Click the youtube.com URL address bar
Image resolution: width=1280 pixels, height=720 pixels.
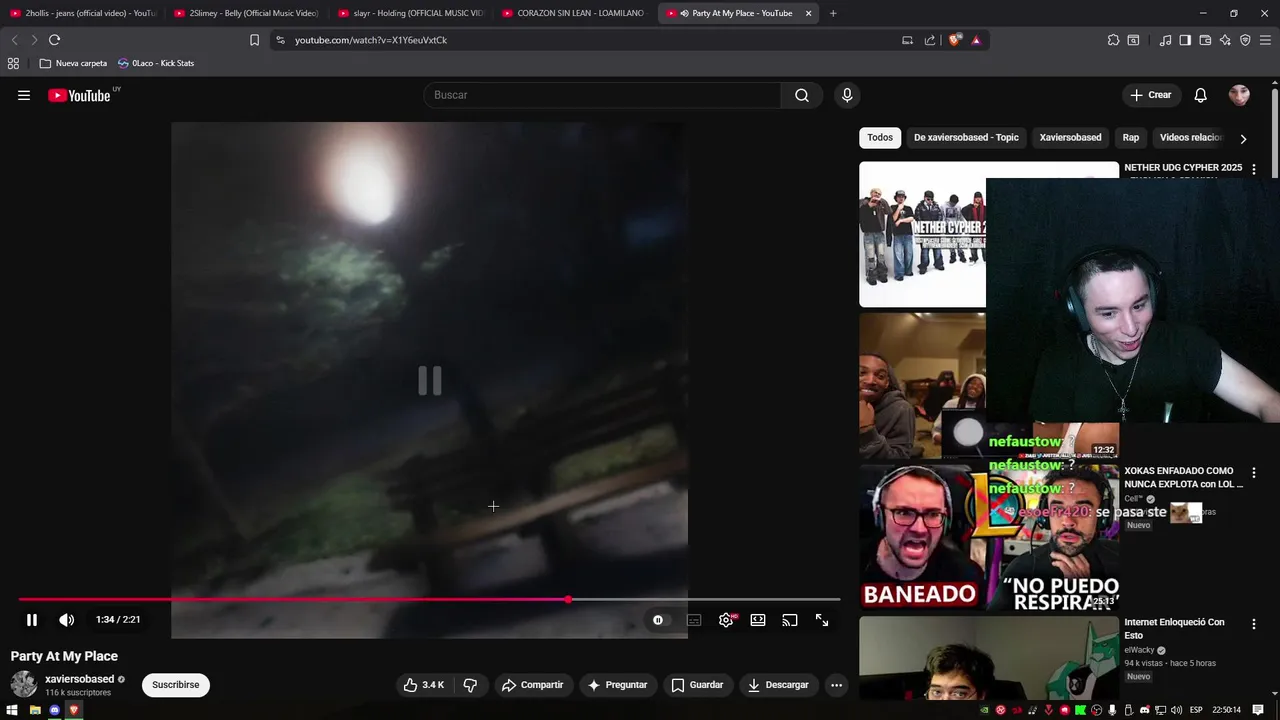(590, 40)
